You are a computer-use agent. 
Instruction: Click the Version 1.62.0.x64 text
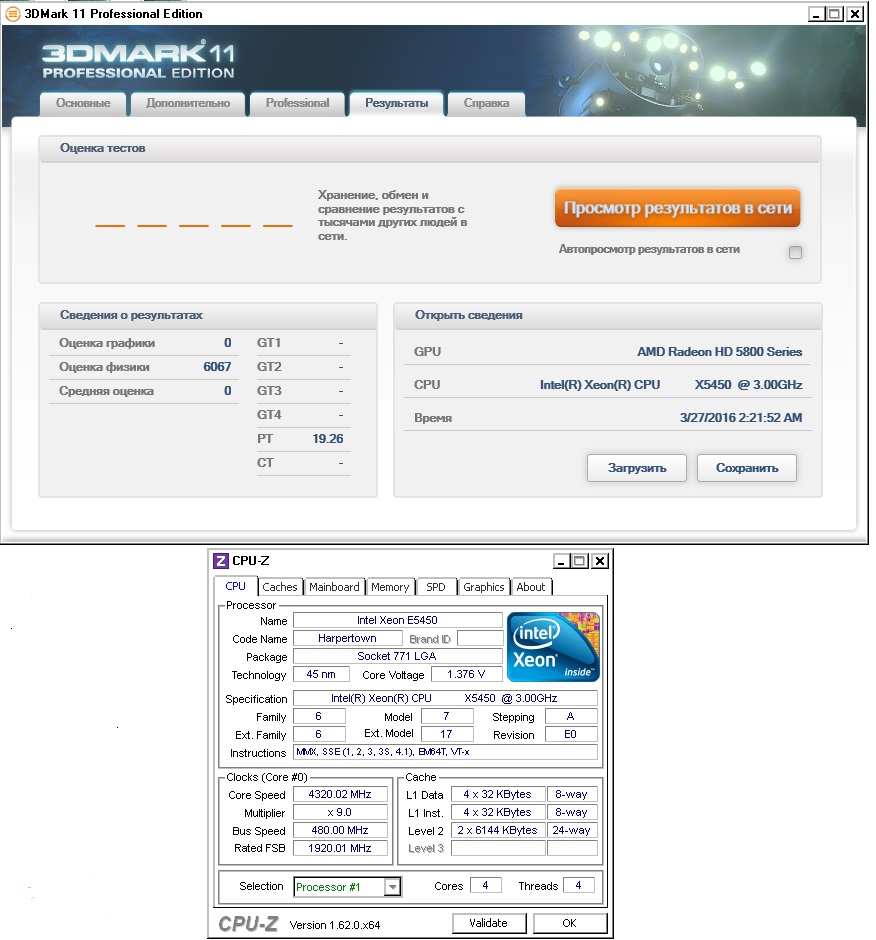click(335, 925)
